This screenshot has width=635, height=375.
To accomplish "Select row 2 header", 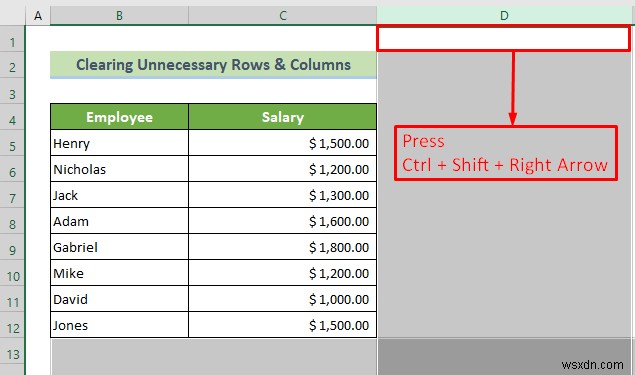I will point(12,65).
